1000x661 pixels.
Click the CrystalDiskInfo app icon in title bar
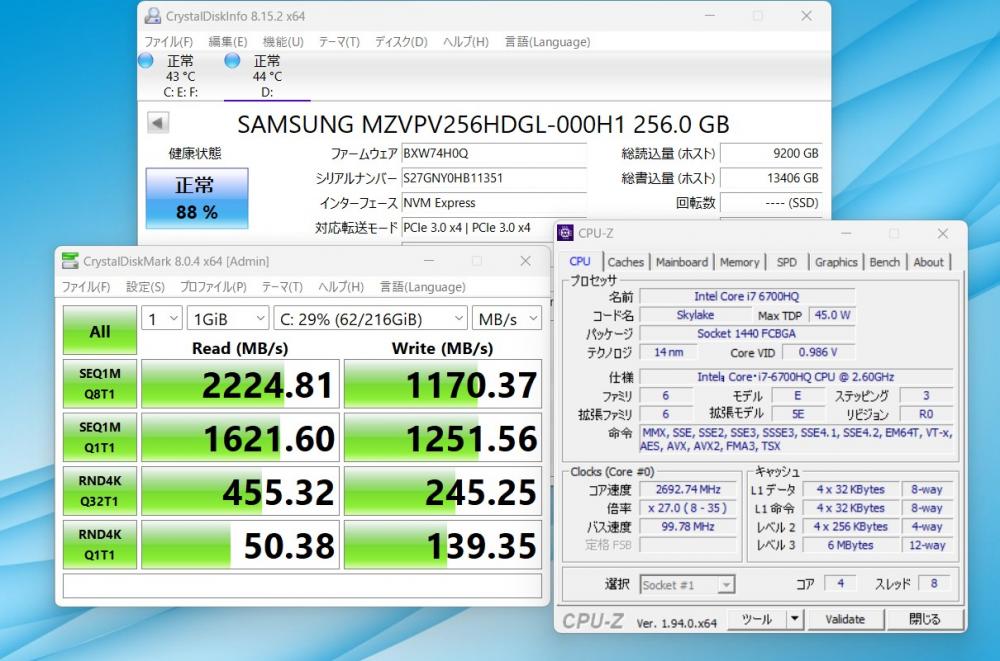point(152,16)
